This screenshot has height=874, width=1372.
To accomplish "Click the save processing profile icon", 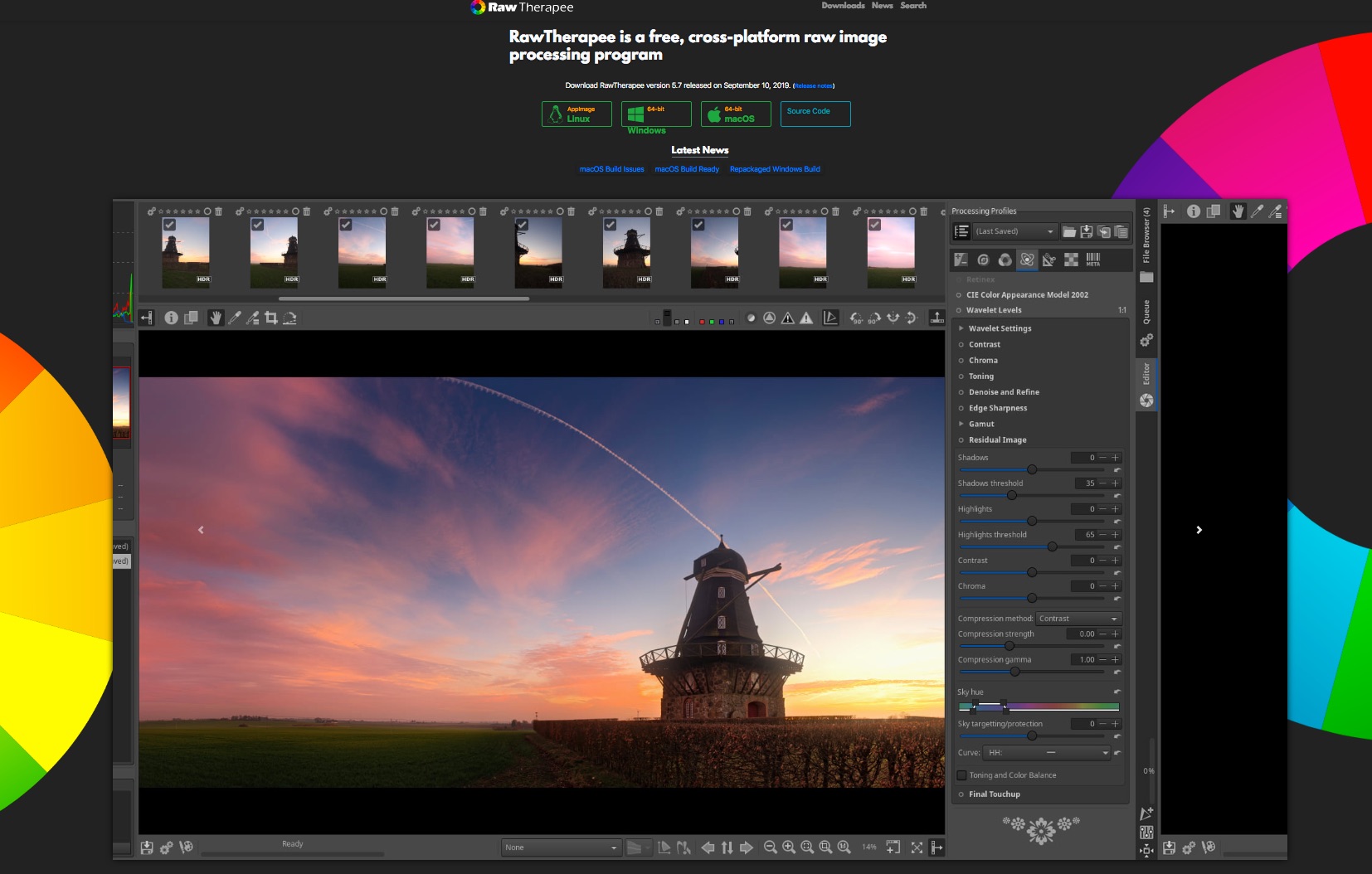I will (1086, 231).
